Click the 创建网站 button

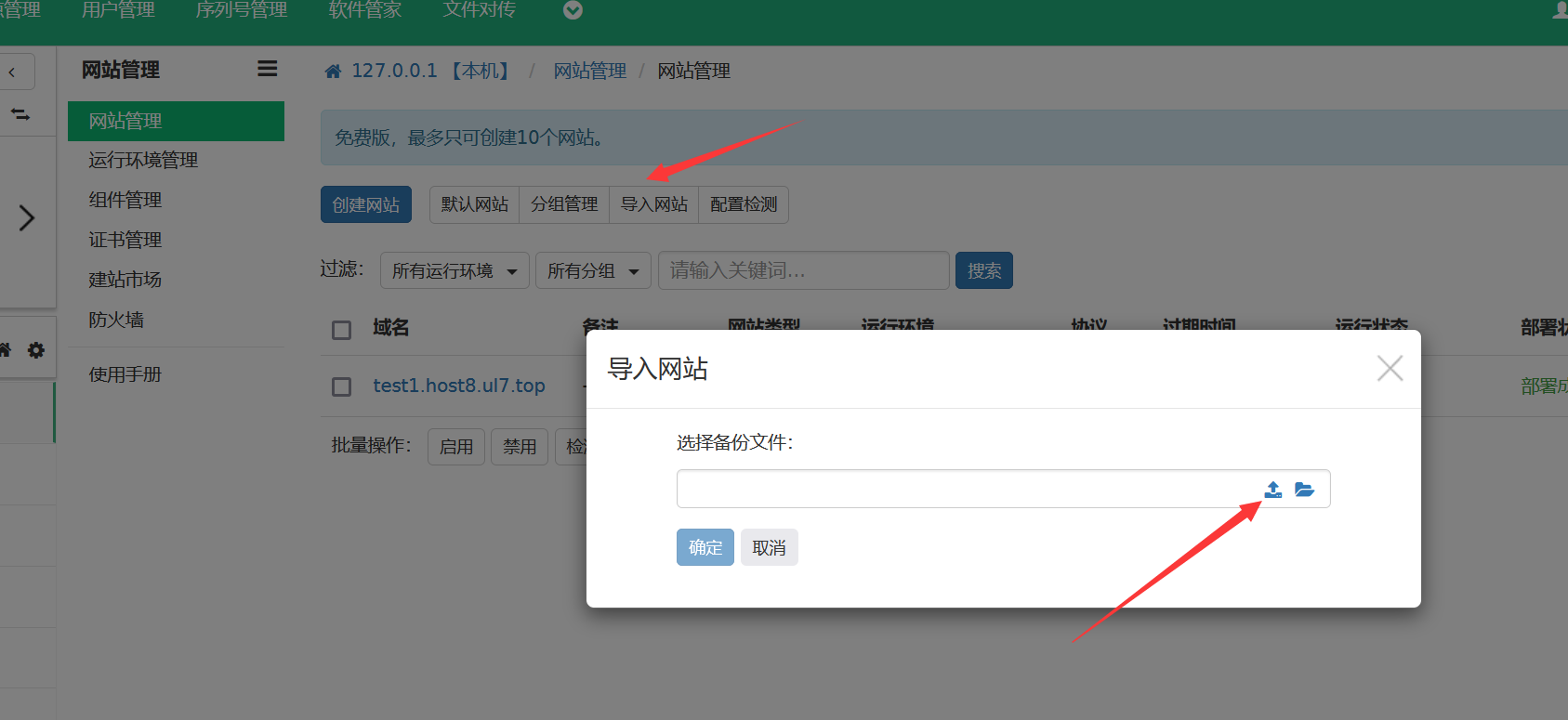point(366,204)
